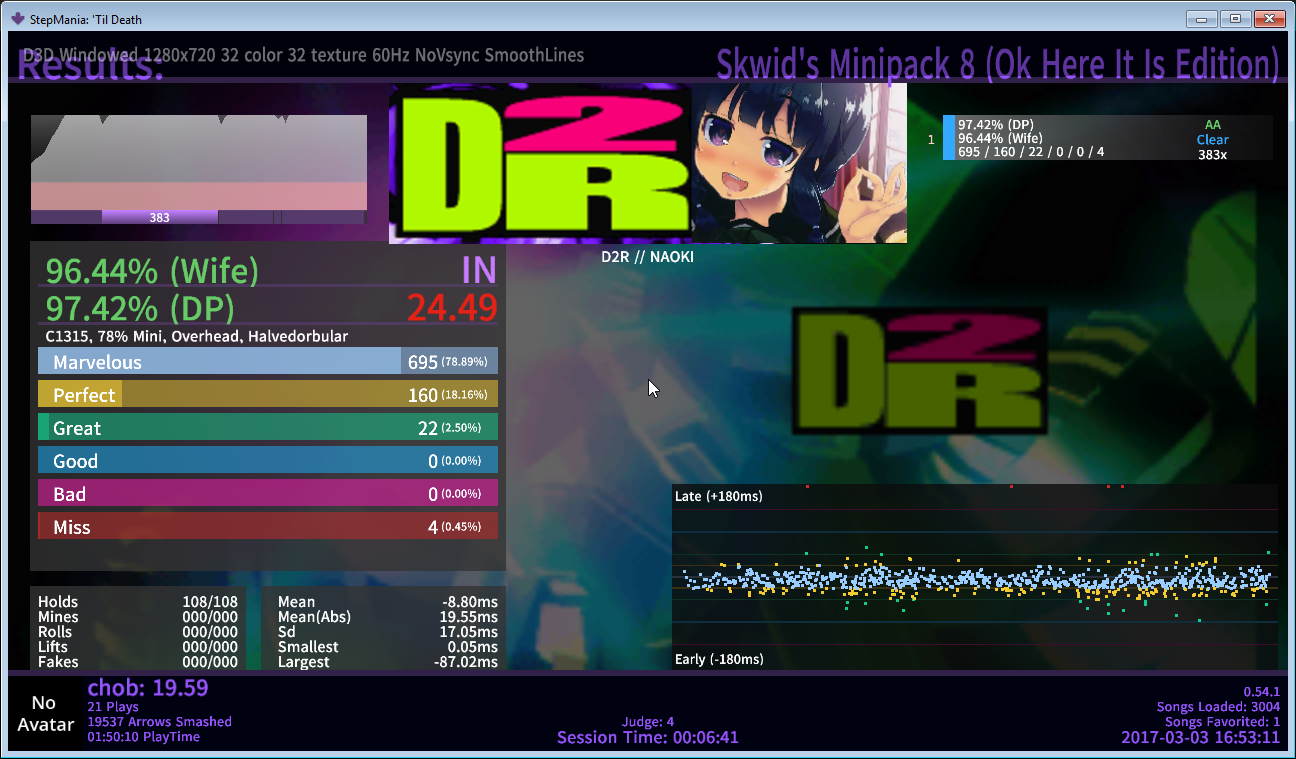Viewport: 1296px width, 759px height.
Task: Click the purple IN grade label
Action: [478, 271]
